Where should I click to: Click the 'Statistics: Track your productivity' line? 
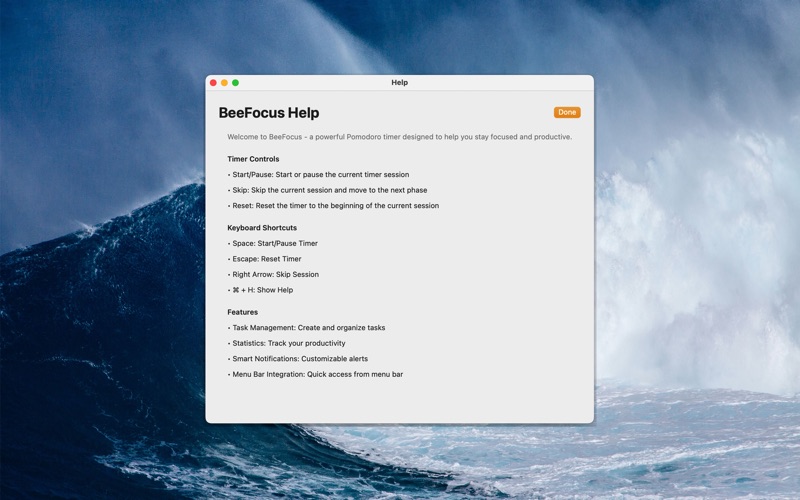pyautogui.click(x=286, y=343)
